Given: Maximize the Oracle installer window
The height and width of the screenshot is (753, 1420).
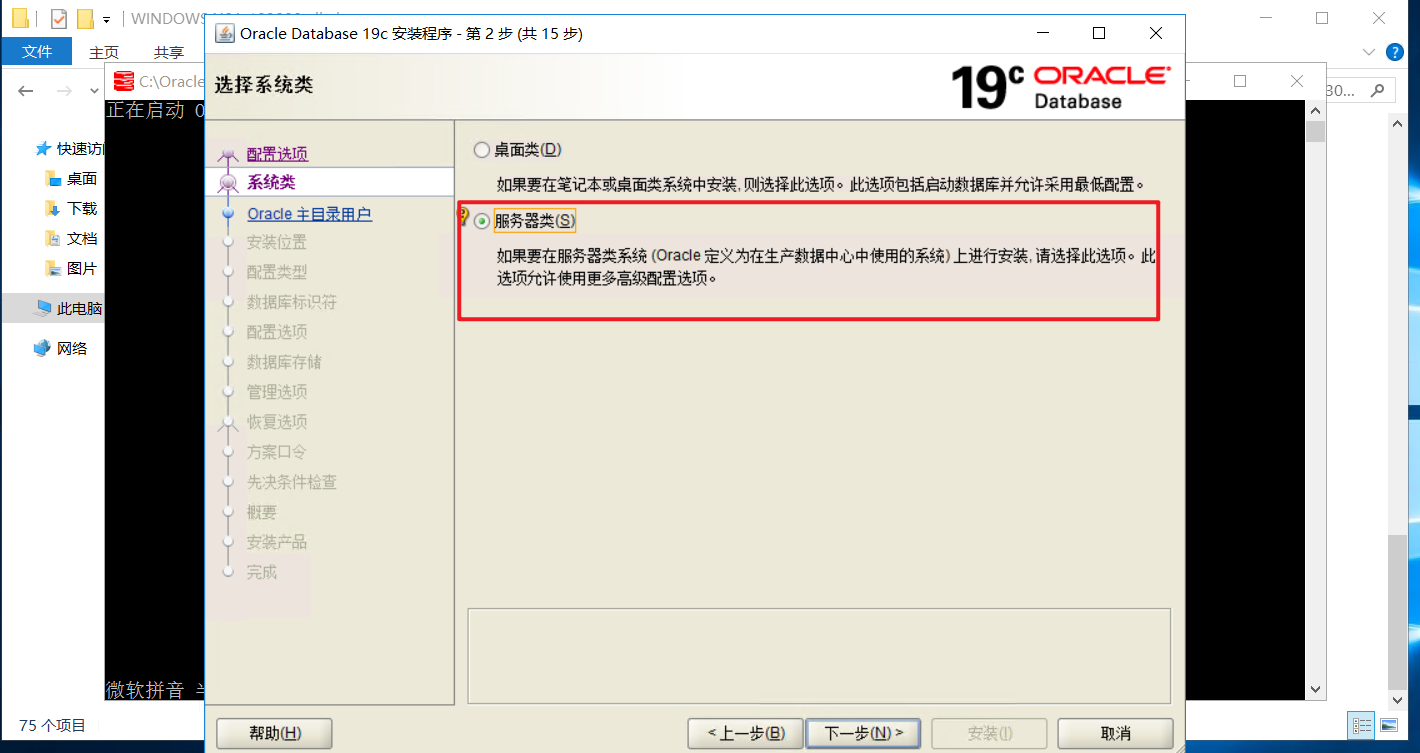Looking at the screenshot, I should [x=1099, y=33].
